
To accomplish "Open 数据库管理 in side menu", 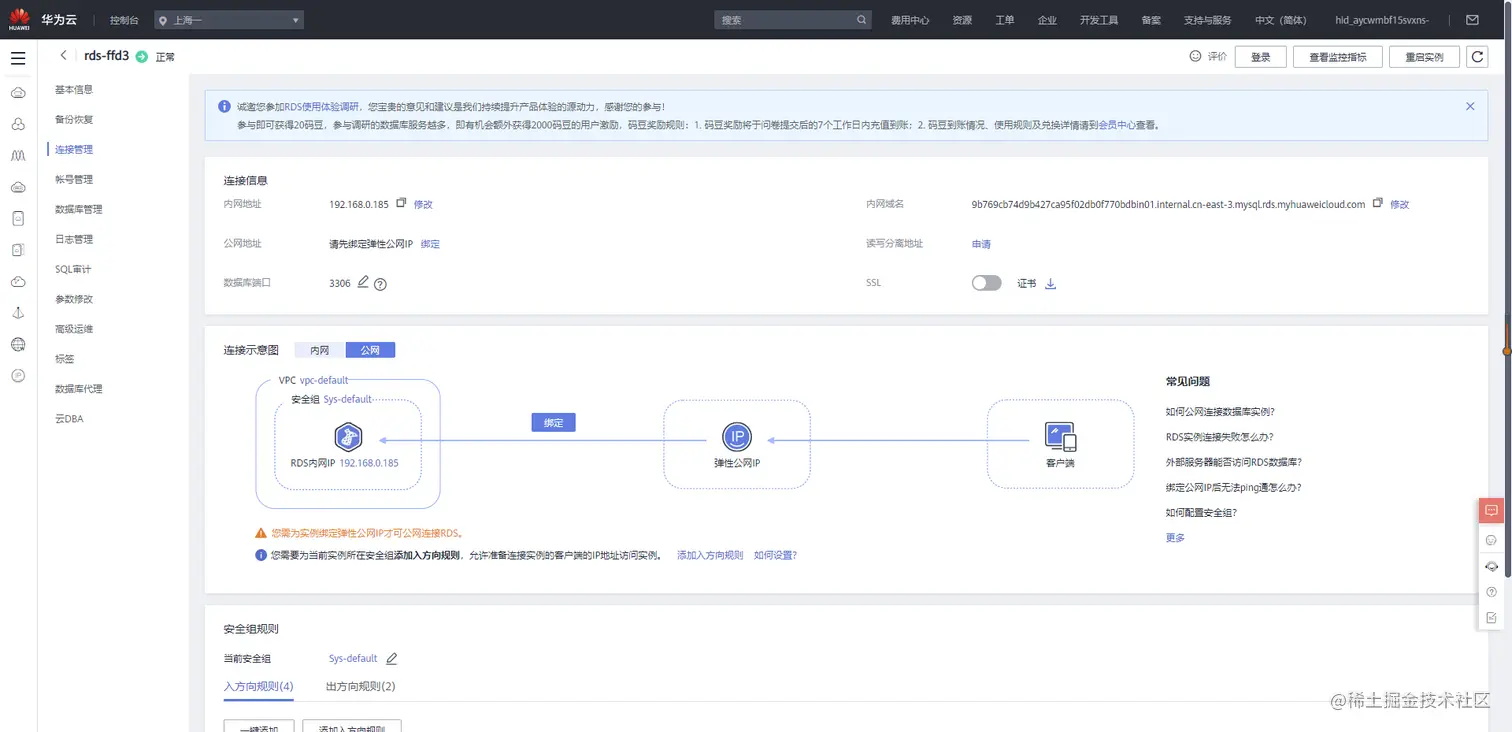I will coord(79,209).
